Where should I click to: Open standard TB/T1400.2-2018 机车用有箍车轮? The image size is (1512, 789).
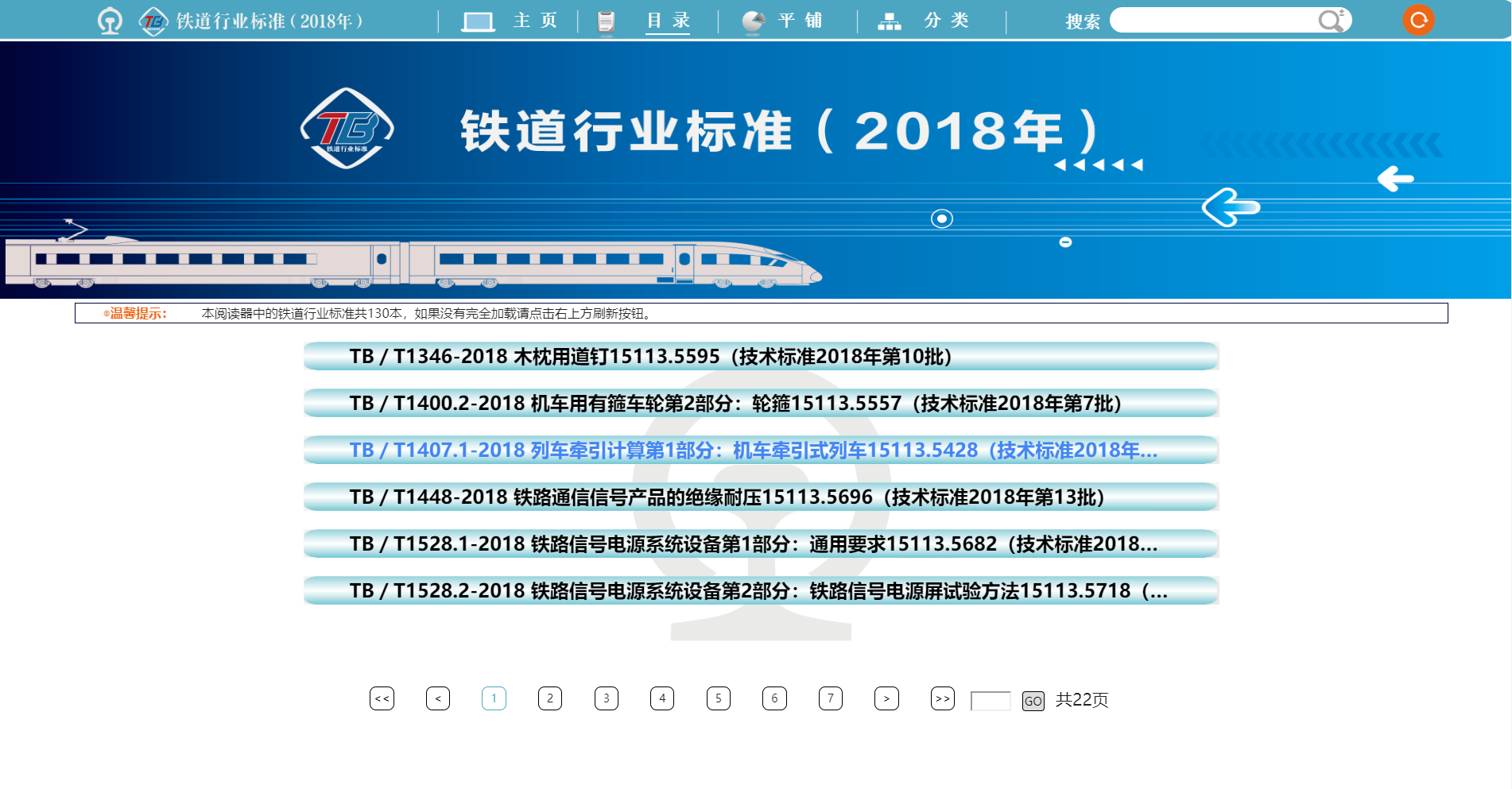click(x=761, y=403)
